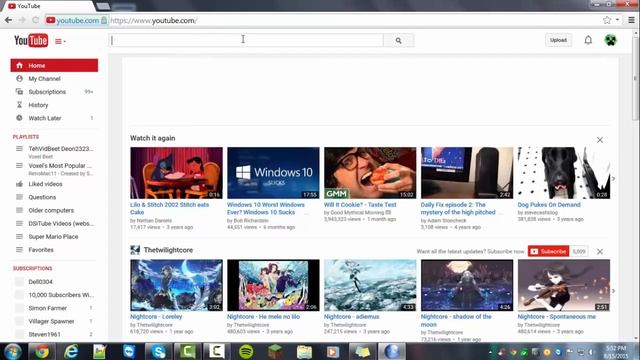Subscribe to Thetwilightcore
This screenshot has width=640, height=360.
[x=549, y=251]
